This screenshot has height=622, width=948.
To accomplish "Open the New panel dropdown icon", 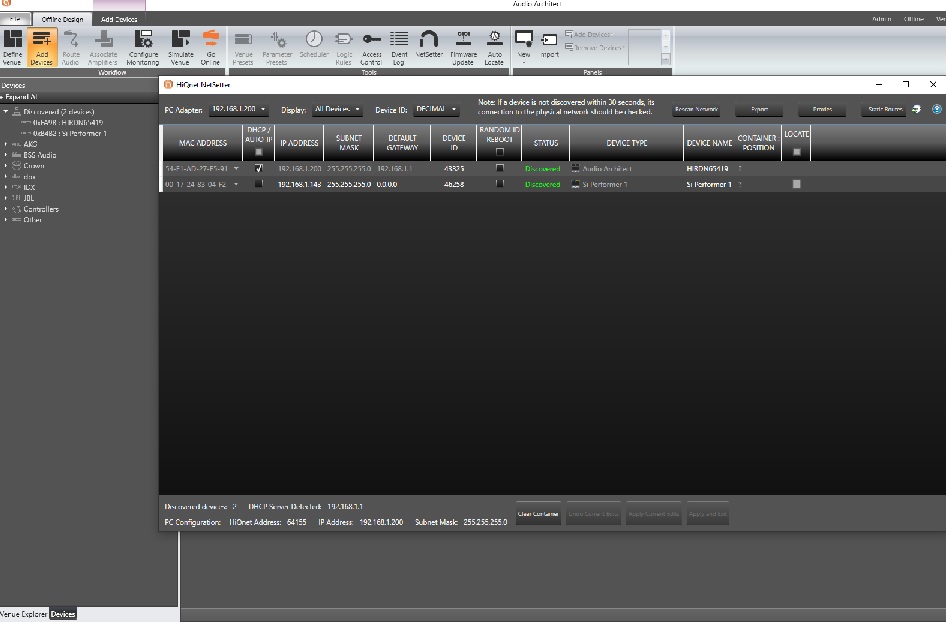I will tap(524, 45).
